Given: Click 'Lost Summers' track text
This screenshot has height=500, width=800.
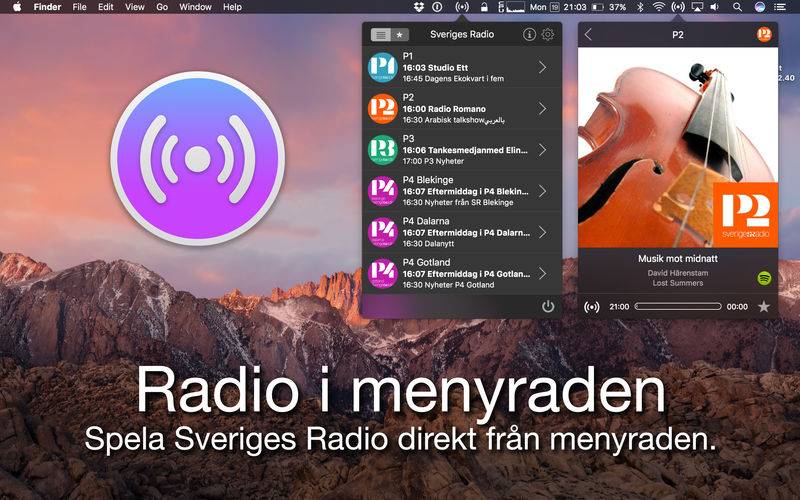Looking at the screenshot, I should point(678,283).
